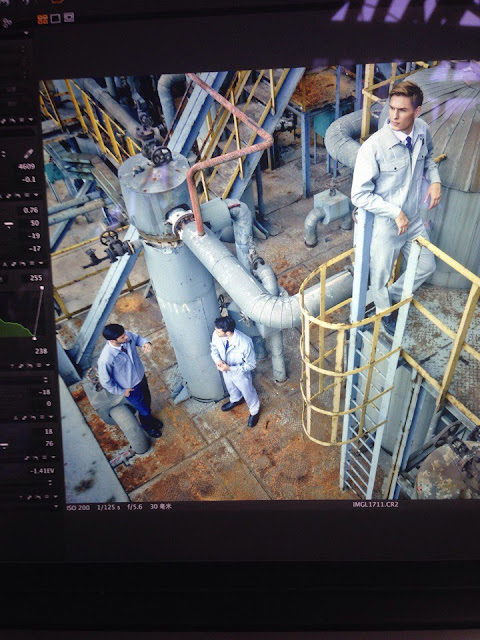Viewport: 480px width, 640px height.
Task: Click the stepper arrows below -1.41EV
Action: [x=51, y=482]
